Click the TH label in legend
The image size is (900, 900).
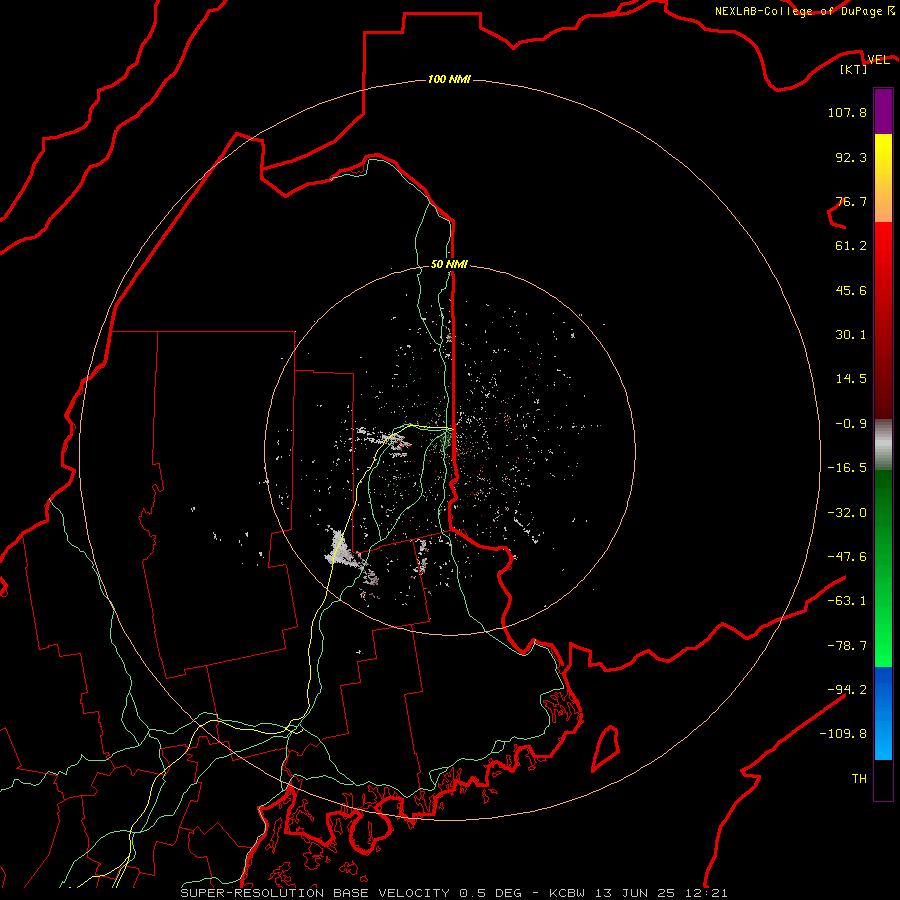[x=859, y=779]
